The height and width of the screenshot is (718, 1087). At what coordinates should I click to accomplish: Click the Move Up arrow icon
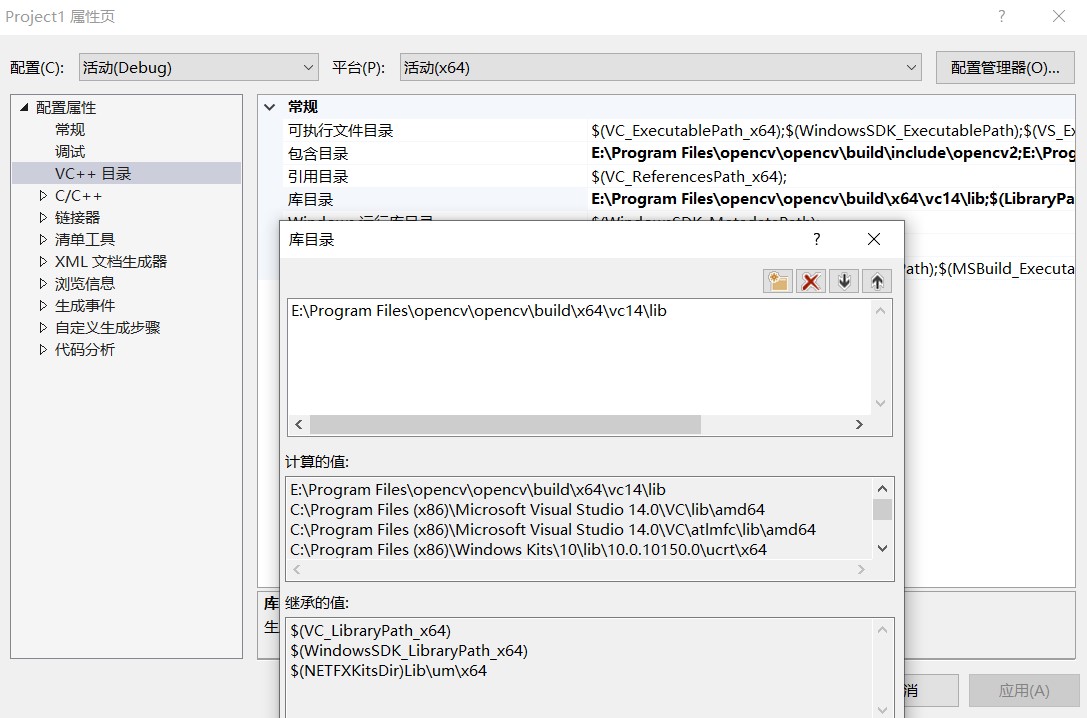[x=877, y=281]
